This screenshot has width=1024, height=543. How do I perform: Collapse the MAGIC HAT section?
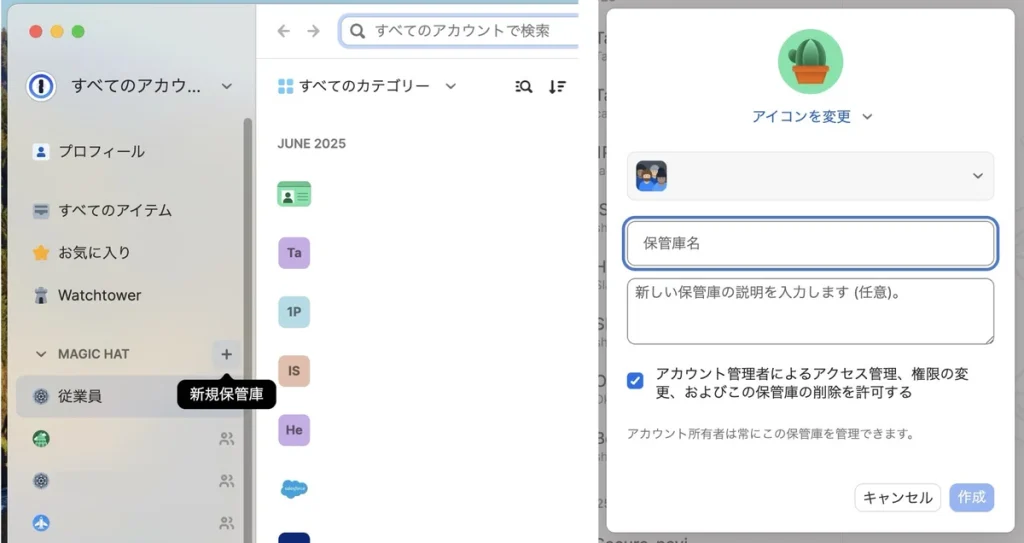[x=41, y=354]
